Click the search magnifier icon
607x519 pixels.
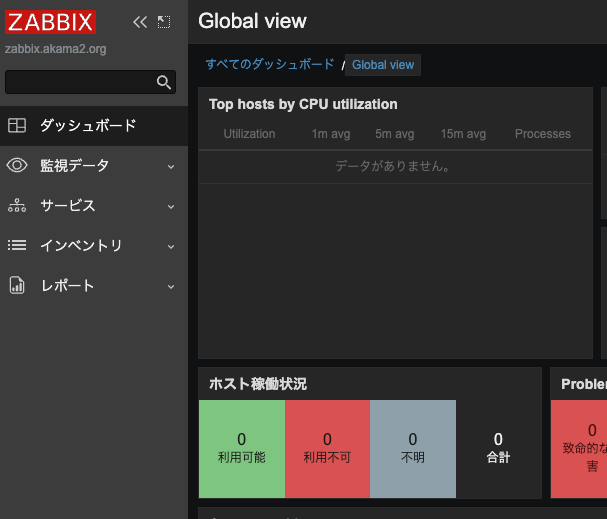click(164, 82)
